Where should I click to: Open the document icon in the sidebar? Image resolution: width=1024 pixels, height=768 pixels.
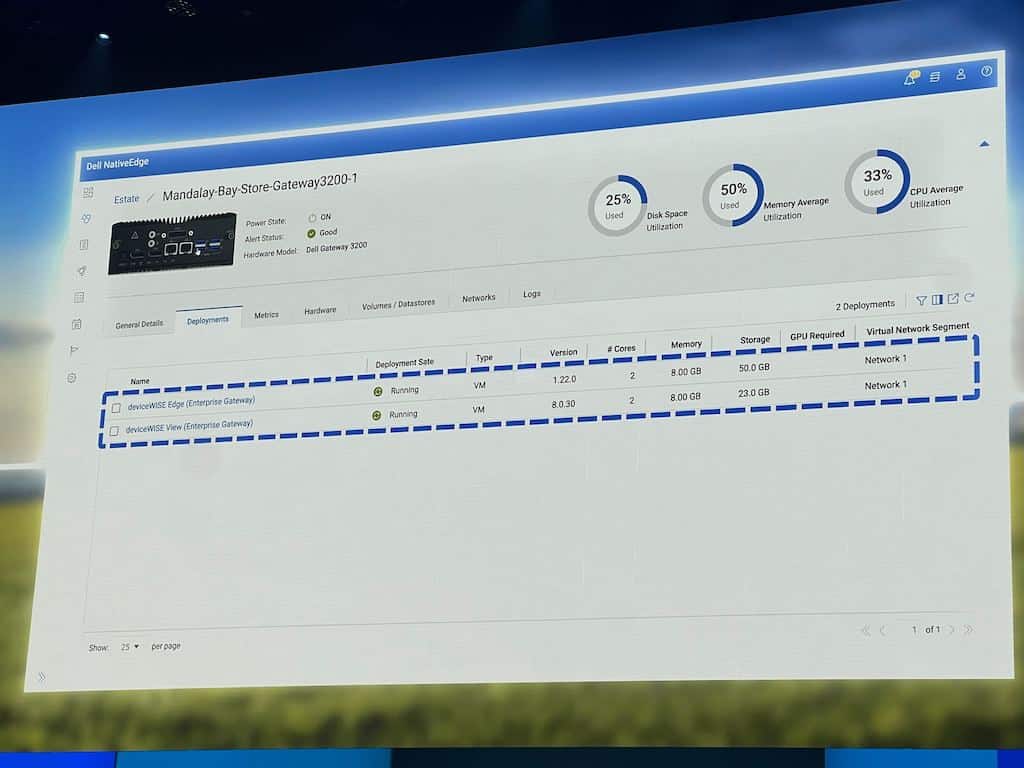click(84, 245)
